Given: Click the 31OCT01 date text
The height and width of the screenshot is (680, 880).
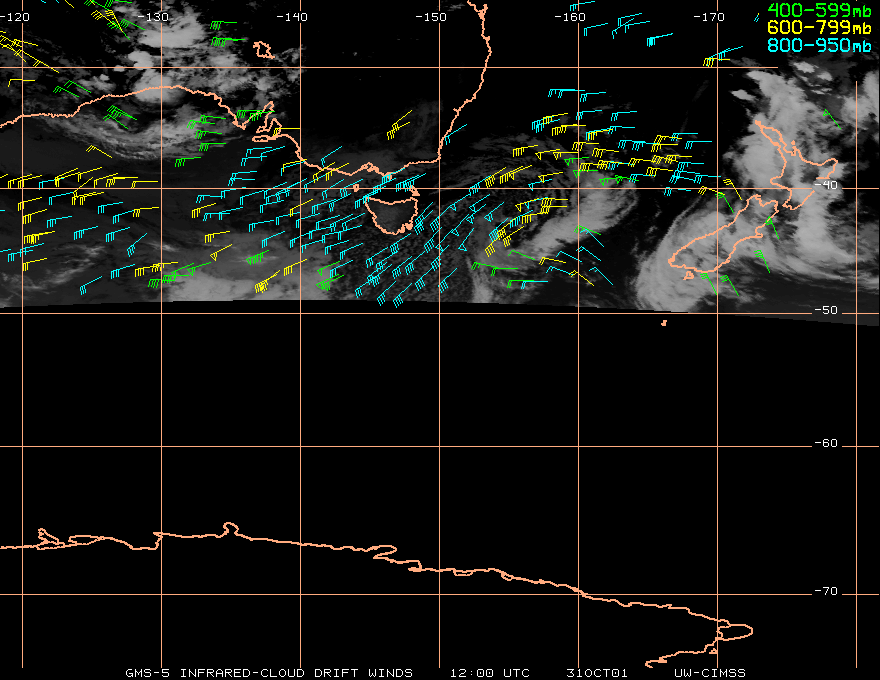Looking at the screenshot, I should tap(597, 673).
